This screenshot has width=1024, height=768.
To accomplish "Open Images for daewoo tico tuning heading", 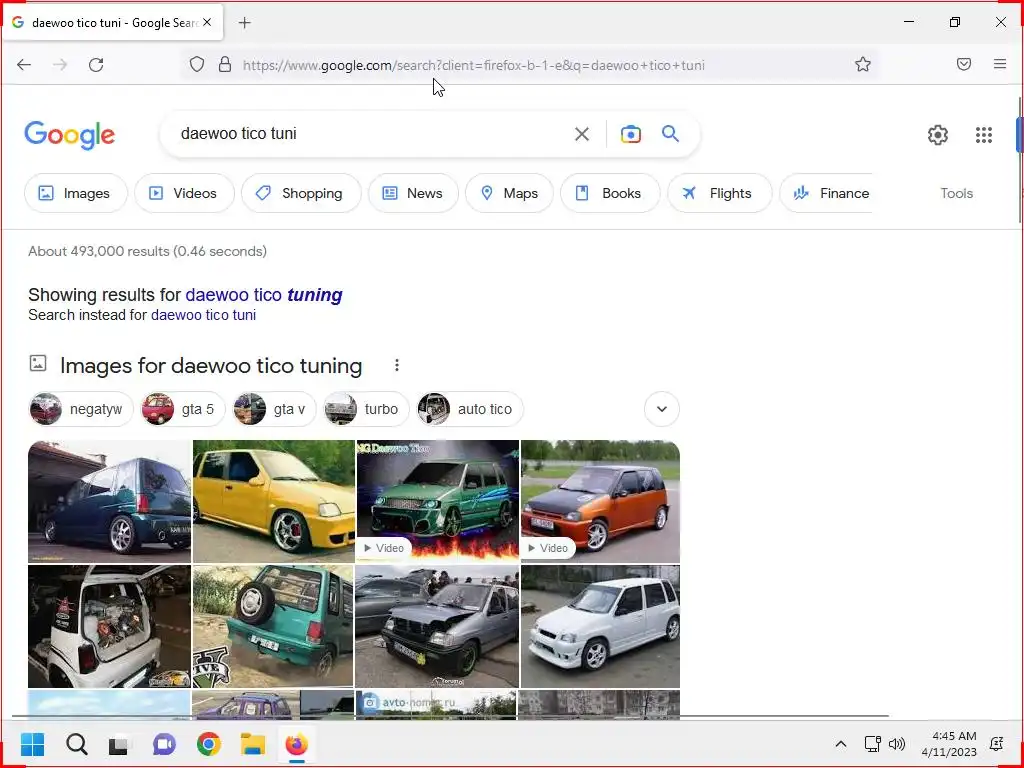I will [211, 366].
